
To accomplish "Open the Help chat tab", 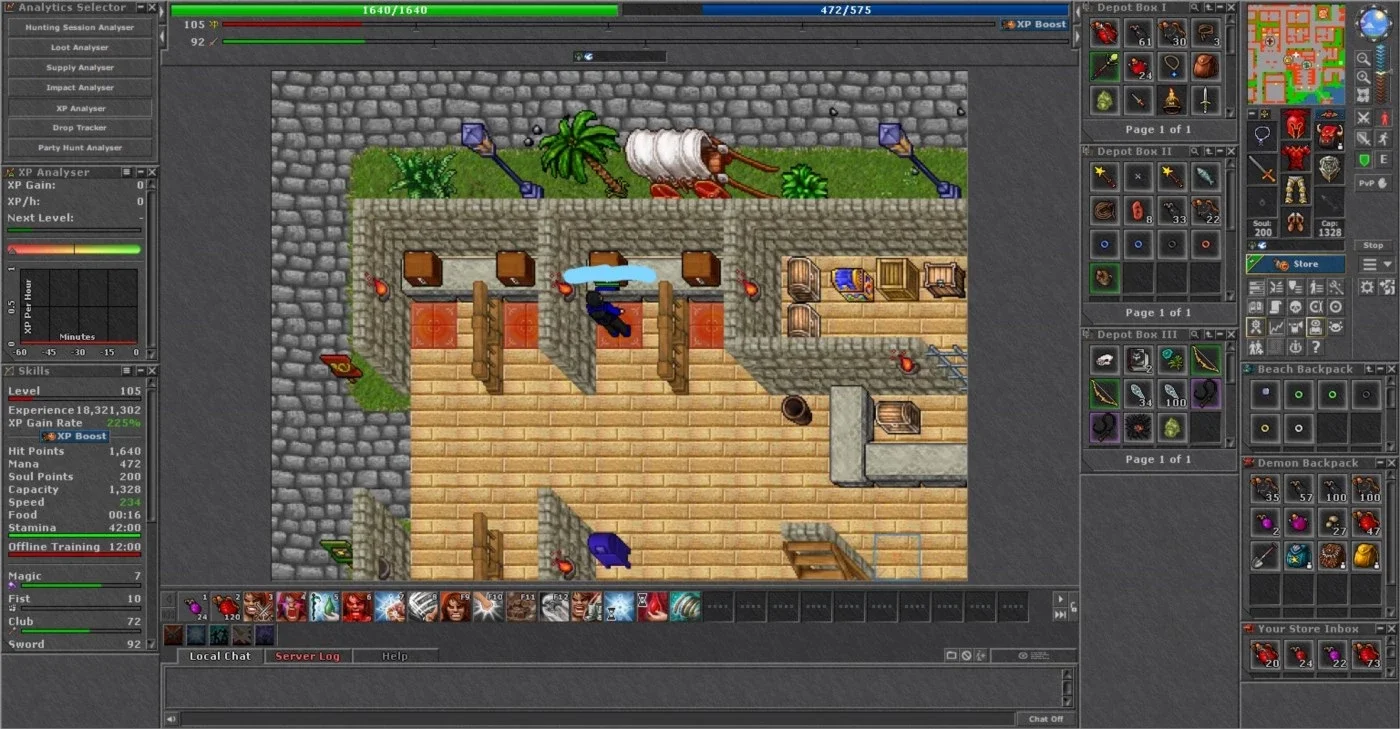I will [395, 656].
